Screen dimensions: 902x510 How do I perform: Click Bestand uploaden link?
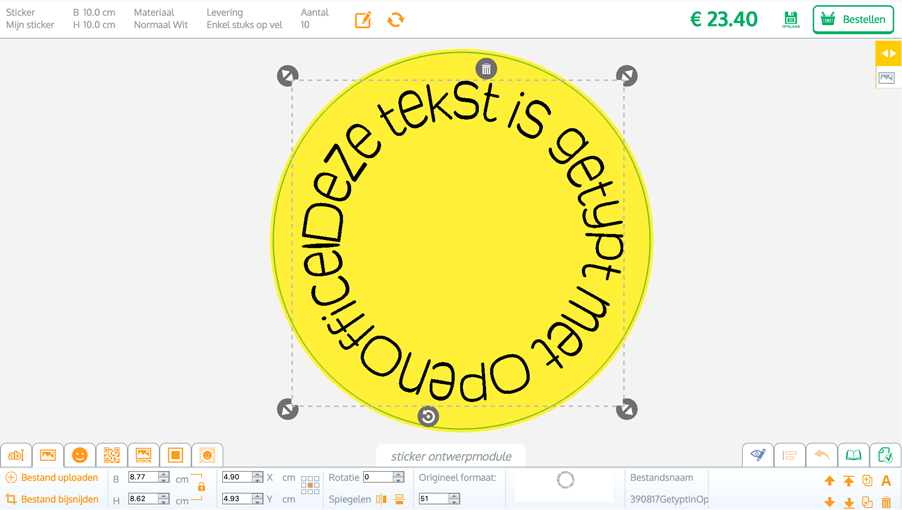(52, 478)
